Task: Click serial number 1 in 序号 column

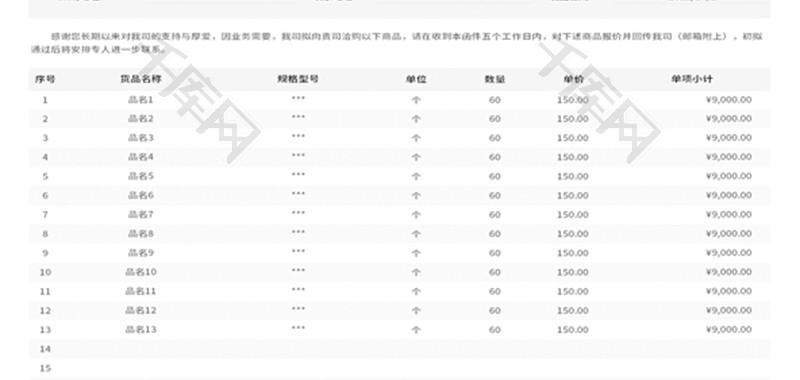Action: click(45, 100)
